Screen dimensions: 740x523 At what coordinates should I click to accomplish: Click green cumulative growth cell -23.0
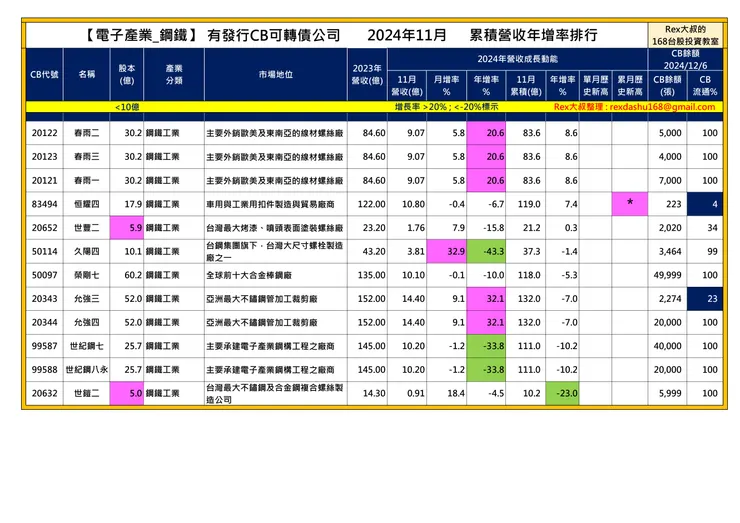(562, 393)
